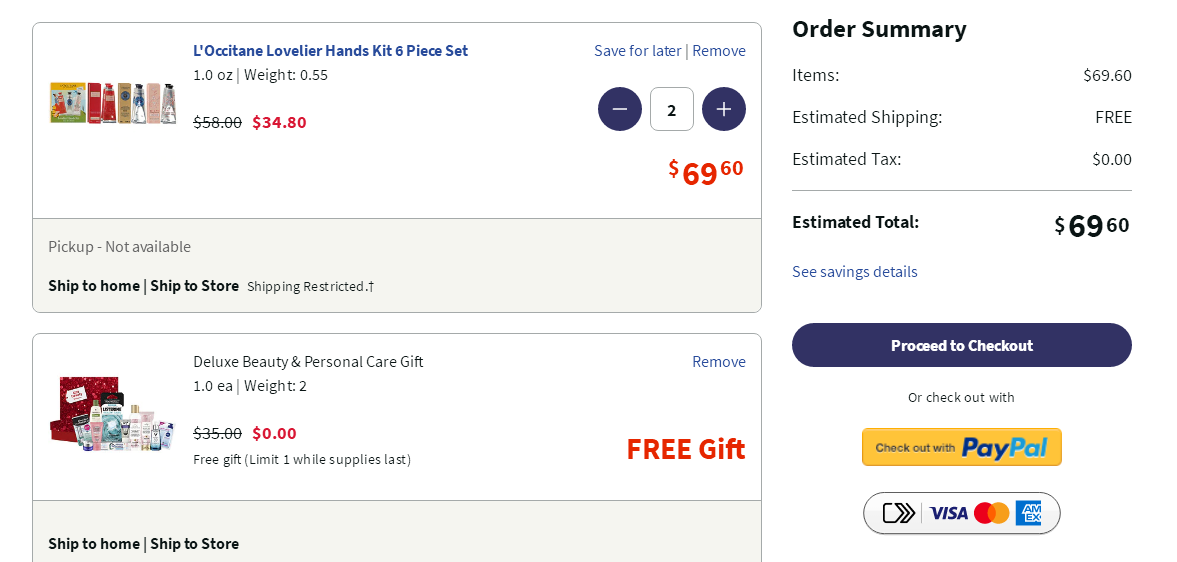Click the quantity field showing 2

(672, 109)
